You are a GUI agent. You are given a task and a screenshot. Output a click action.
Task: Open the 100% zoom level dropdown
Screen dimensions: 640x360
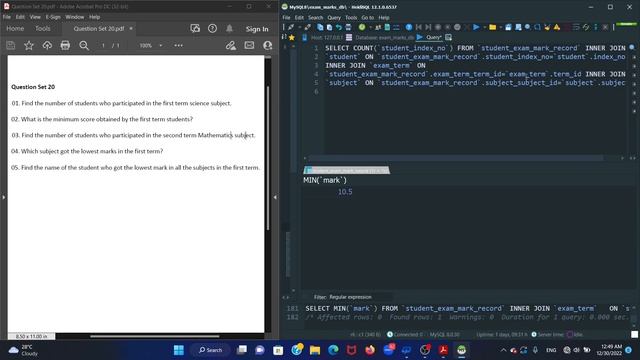coord(161,45)
